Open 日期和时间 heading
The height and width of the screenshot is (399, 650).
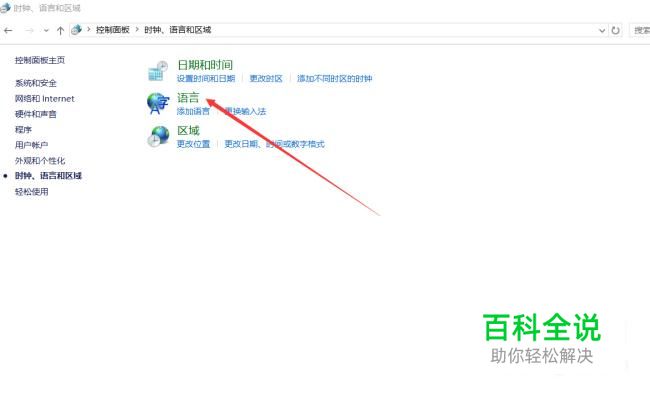(205, 65)
